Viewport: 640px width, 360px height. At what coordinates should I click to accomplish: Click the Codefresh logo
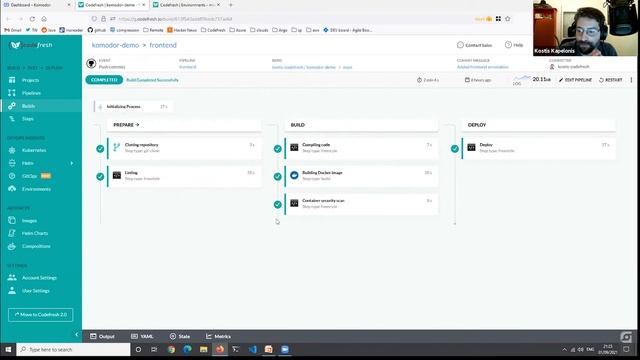(x=31, y=45)
